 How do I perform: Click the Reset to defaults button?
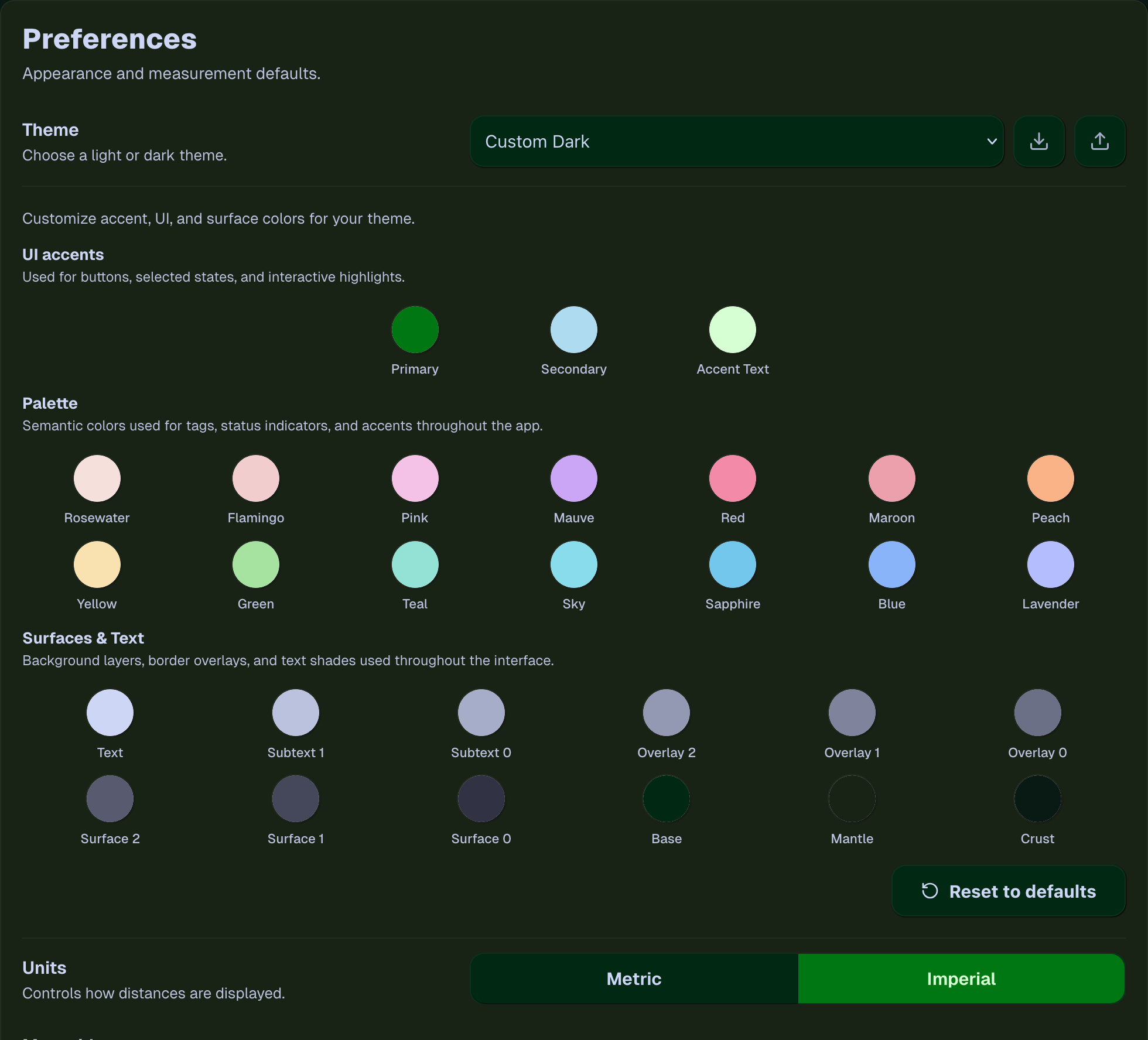click(x=1009, y=891)
